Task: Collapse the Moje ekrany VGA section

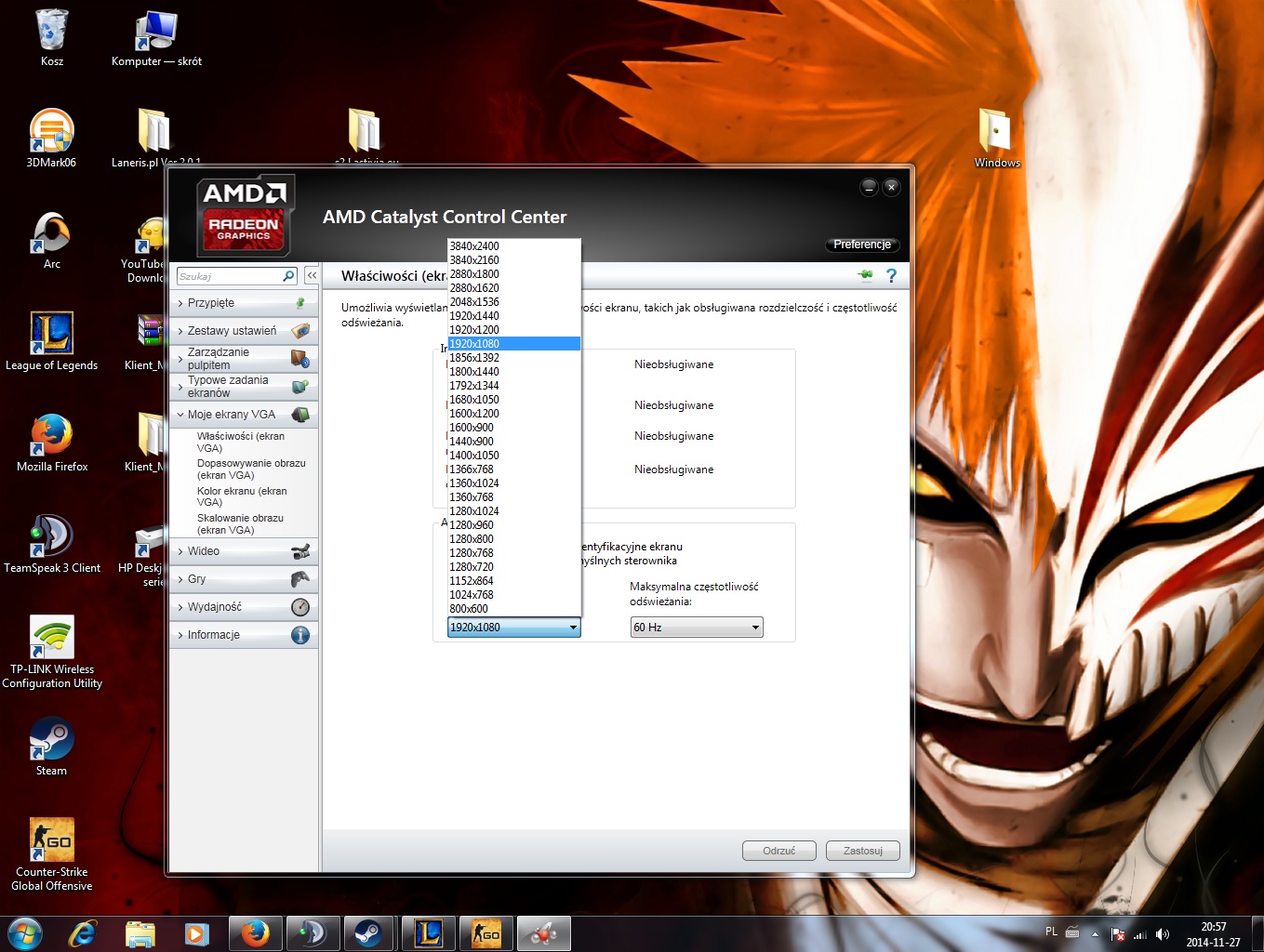Action: point(244,415)
